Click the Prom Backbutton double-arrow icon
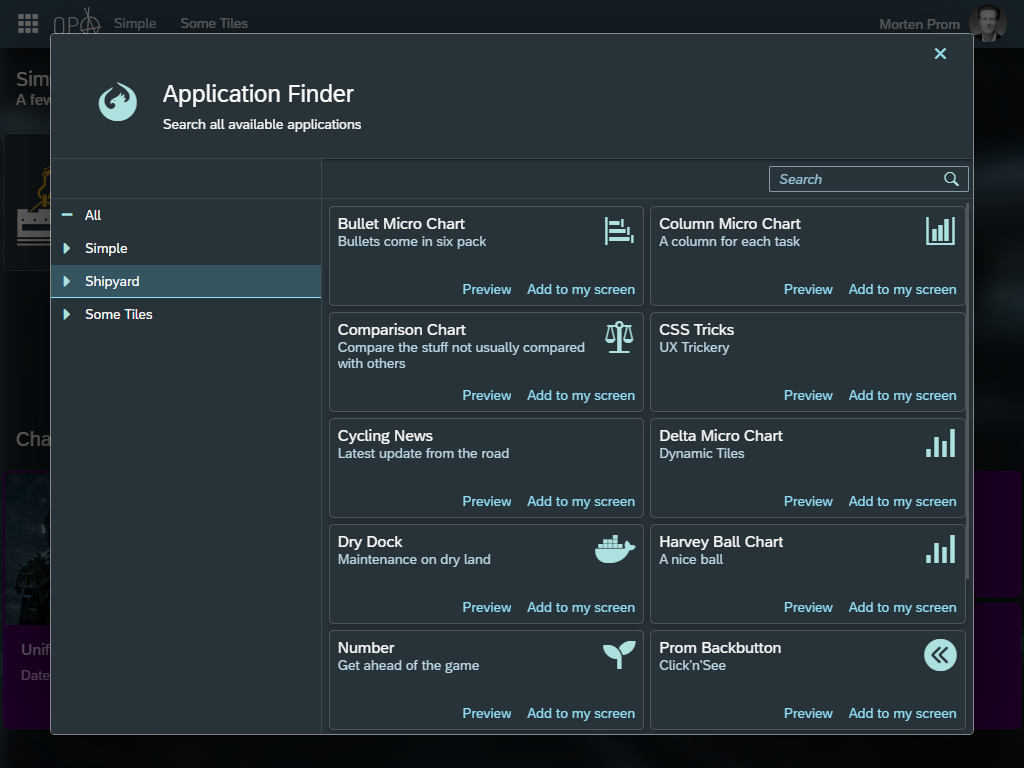This screenshot has width=1024, height=768. click(x=940, y=655)
